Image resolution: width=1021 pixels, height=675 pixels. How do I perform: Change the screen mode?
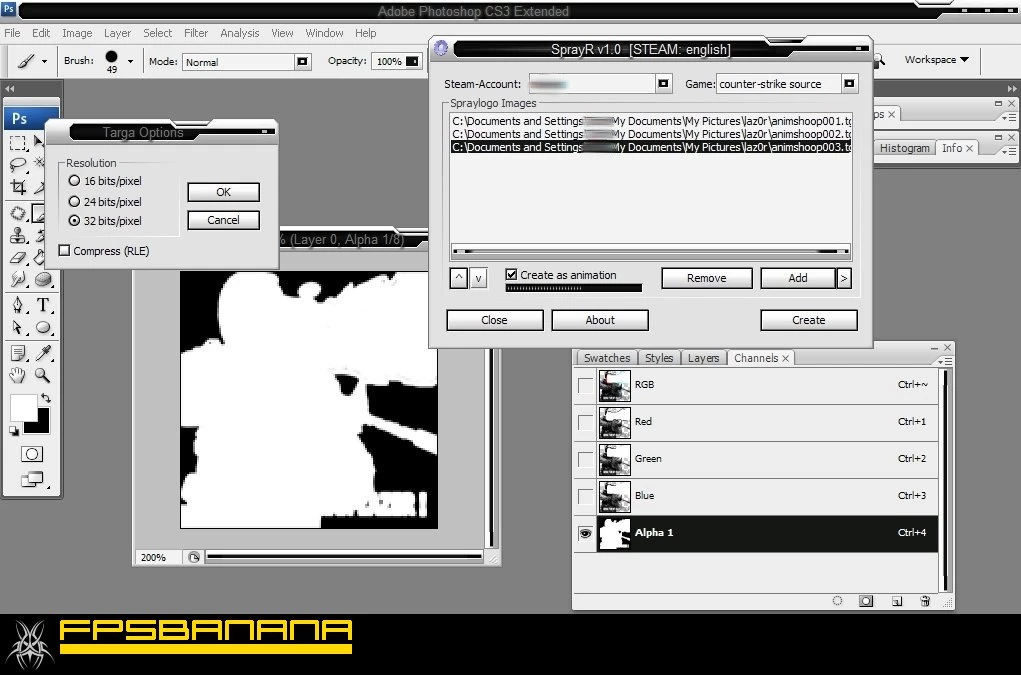point(32,480)
